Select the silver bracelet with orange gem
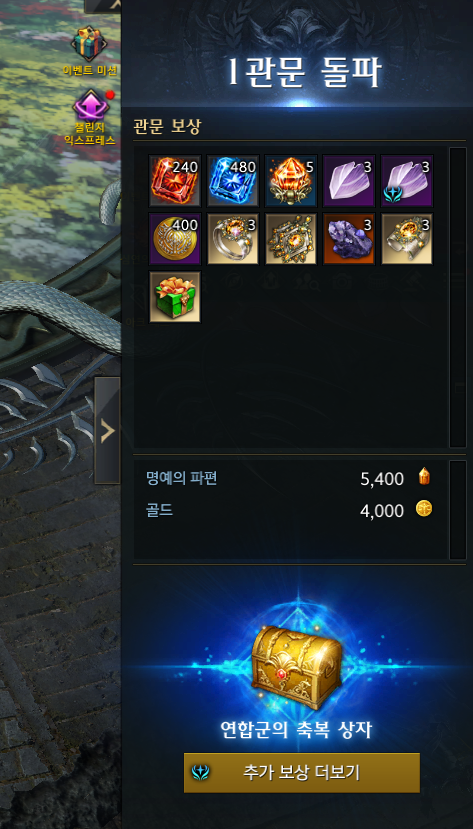This screenshot has height=829, width=473. tap(407, 238)
